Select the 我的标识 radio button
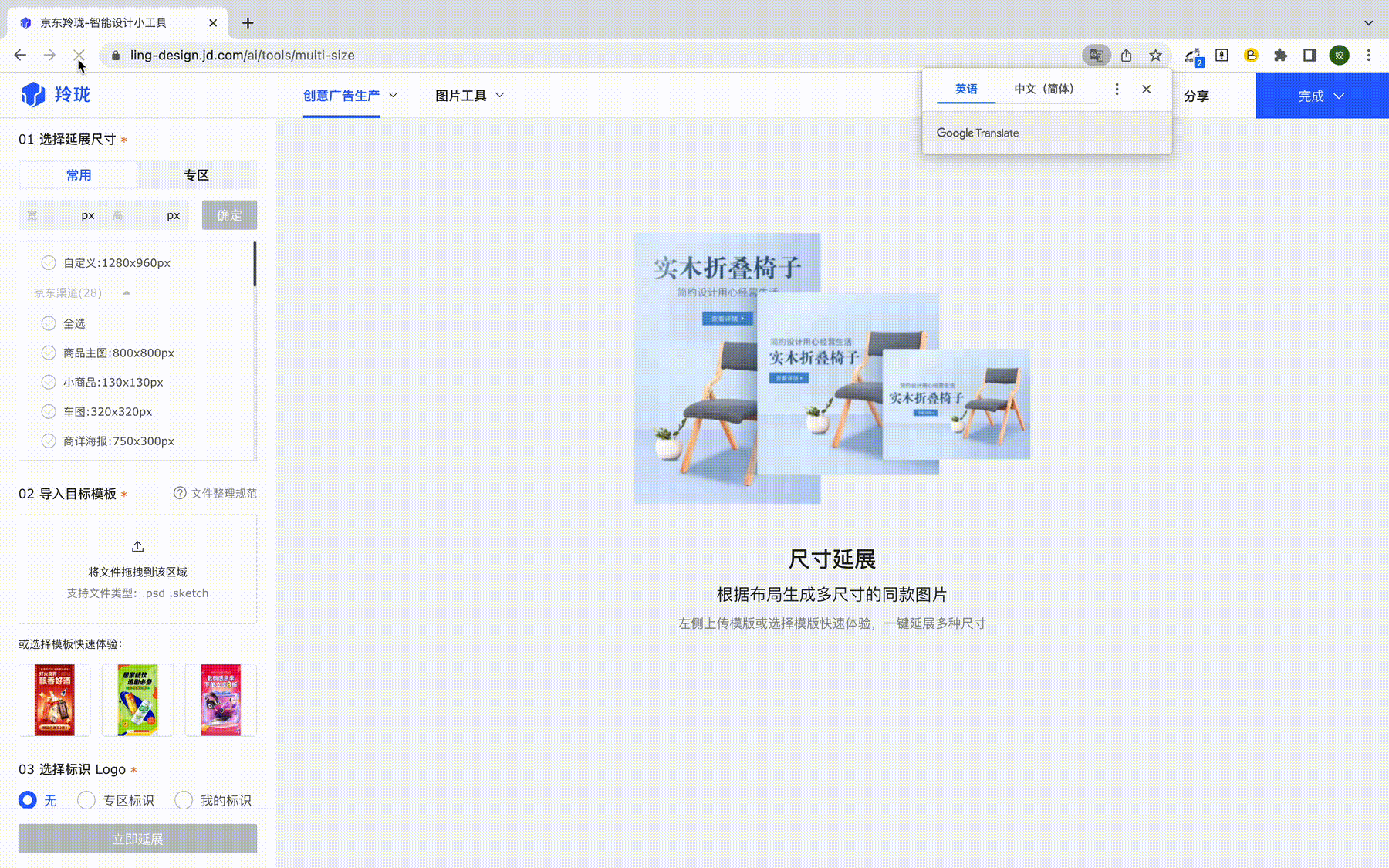Viewport: 1389px width, 868px height. coord(184,800)
